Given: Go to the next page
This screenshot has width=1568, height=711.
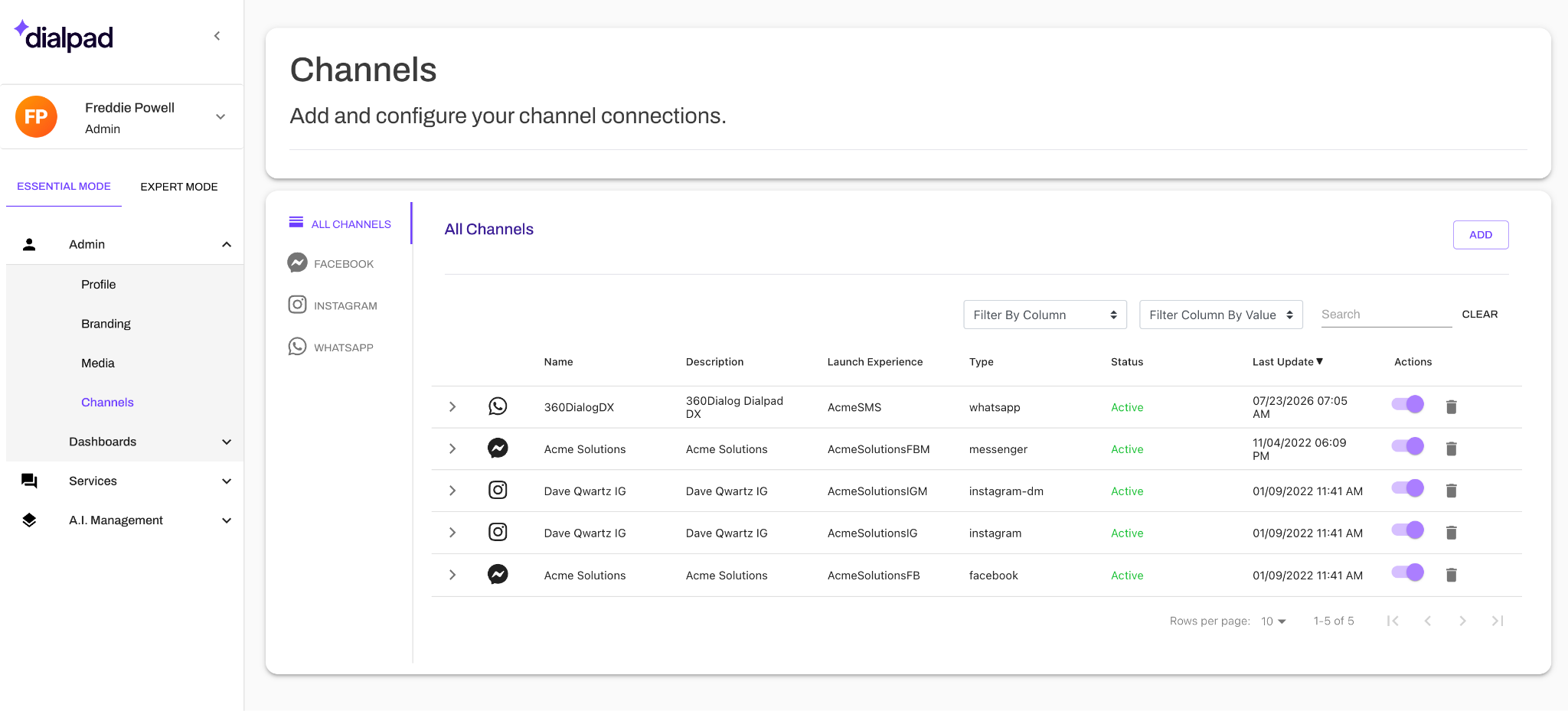Looking at the screenshot, I should coord(1462,621).
